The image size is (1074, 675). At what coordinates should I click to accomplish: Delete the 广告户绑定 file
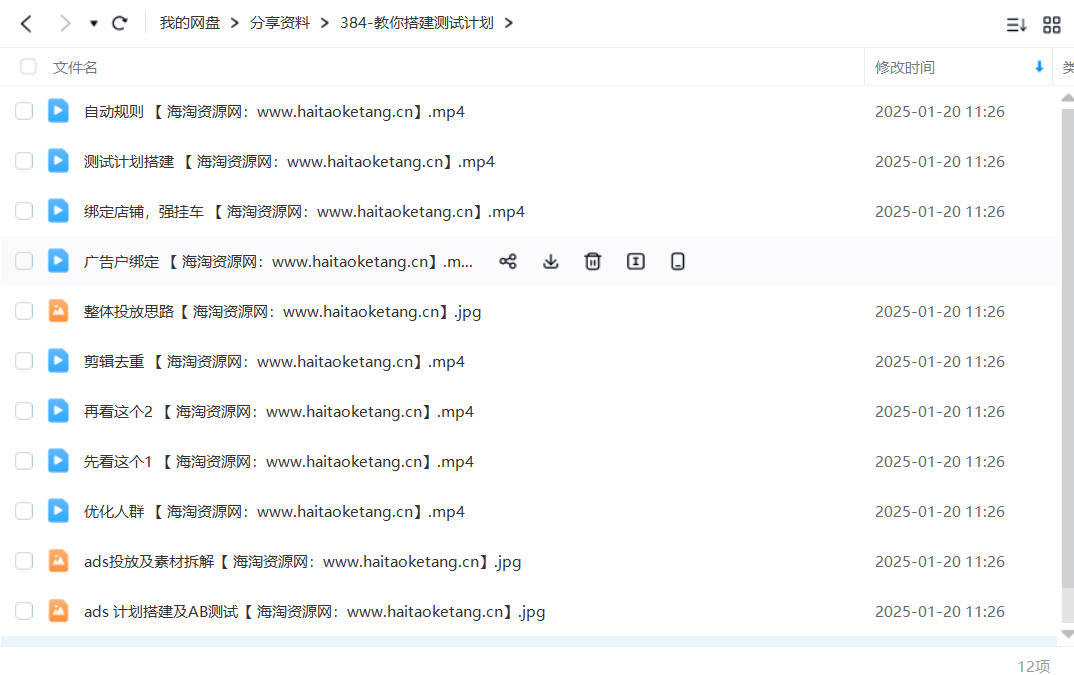[592, 261]
